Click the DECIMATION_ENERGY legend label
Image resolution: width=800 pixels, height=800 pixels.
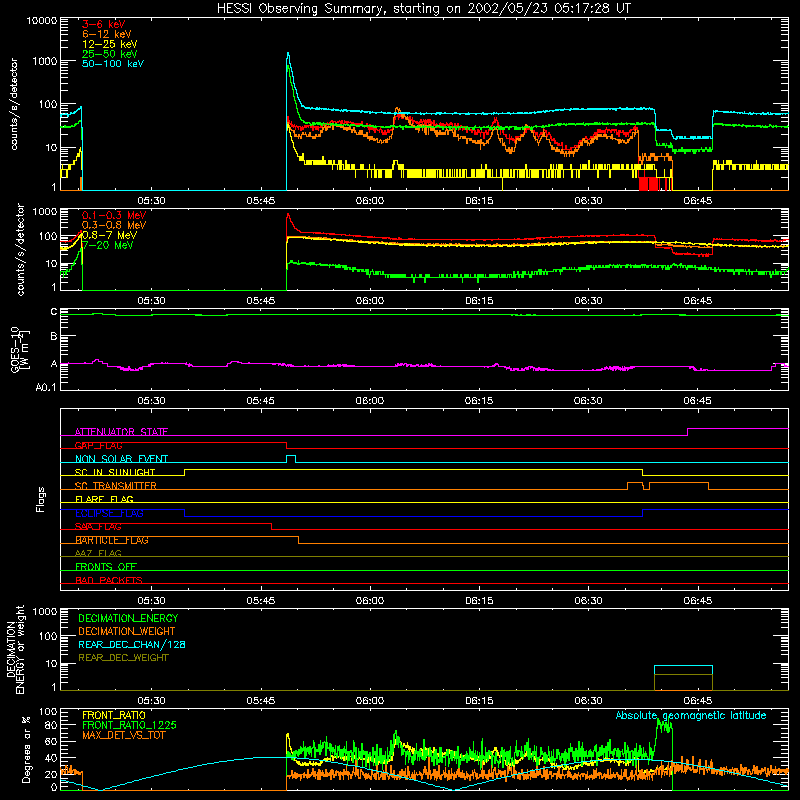128,618
